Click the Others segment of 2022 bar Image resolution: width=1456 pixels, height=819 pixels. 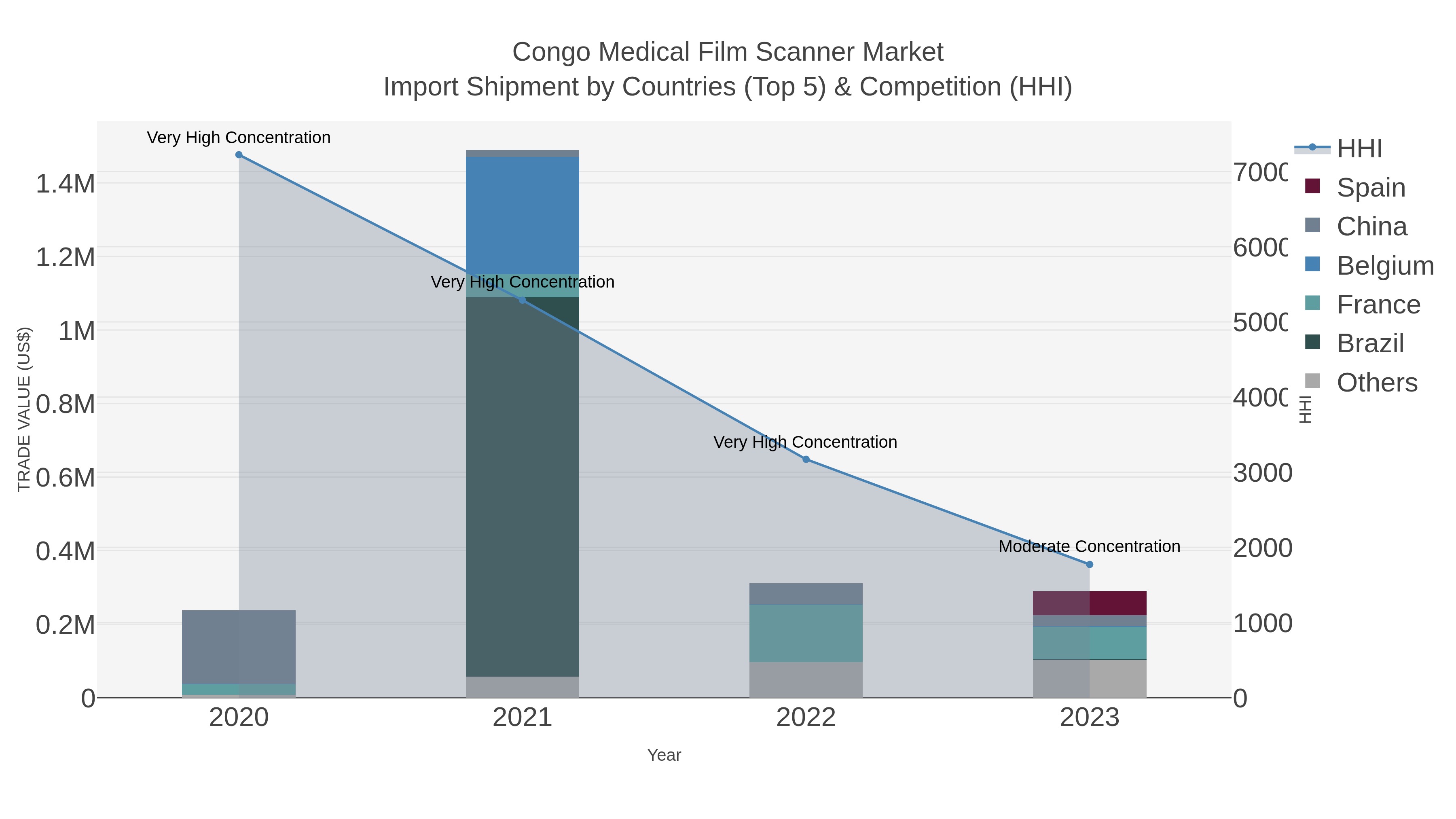pos(806,680)
